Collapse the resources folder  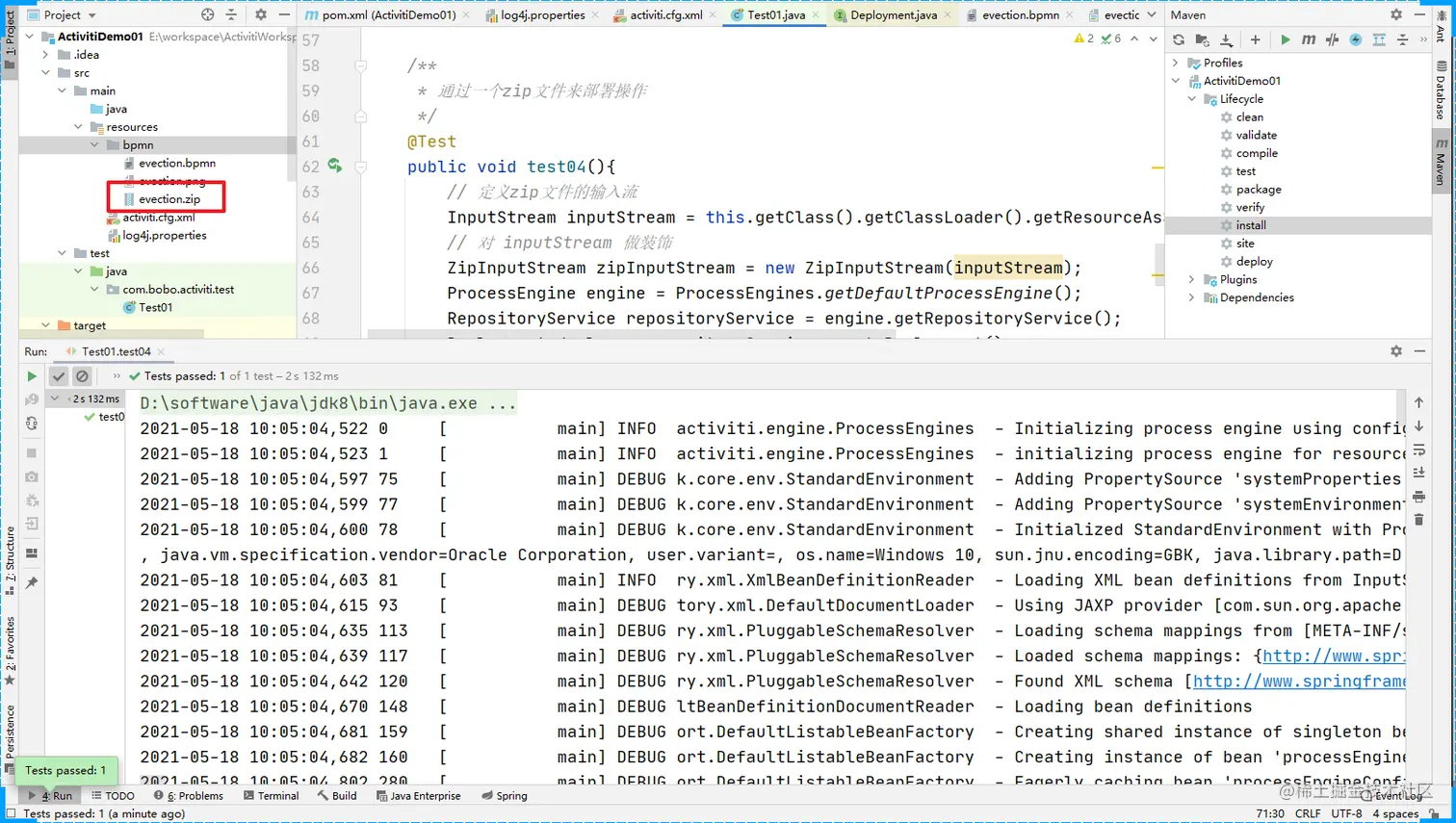[x=78, y=127]
